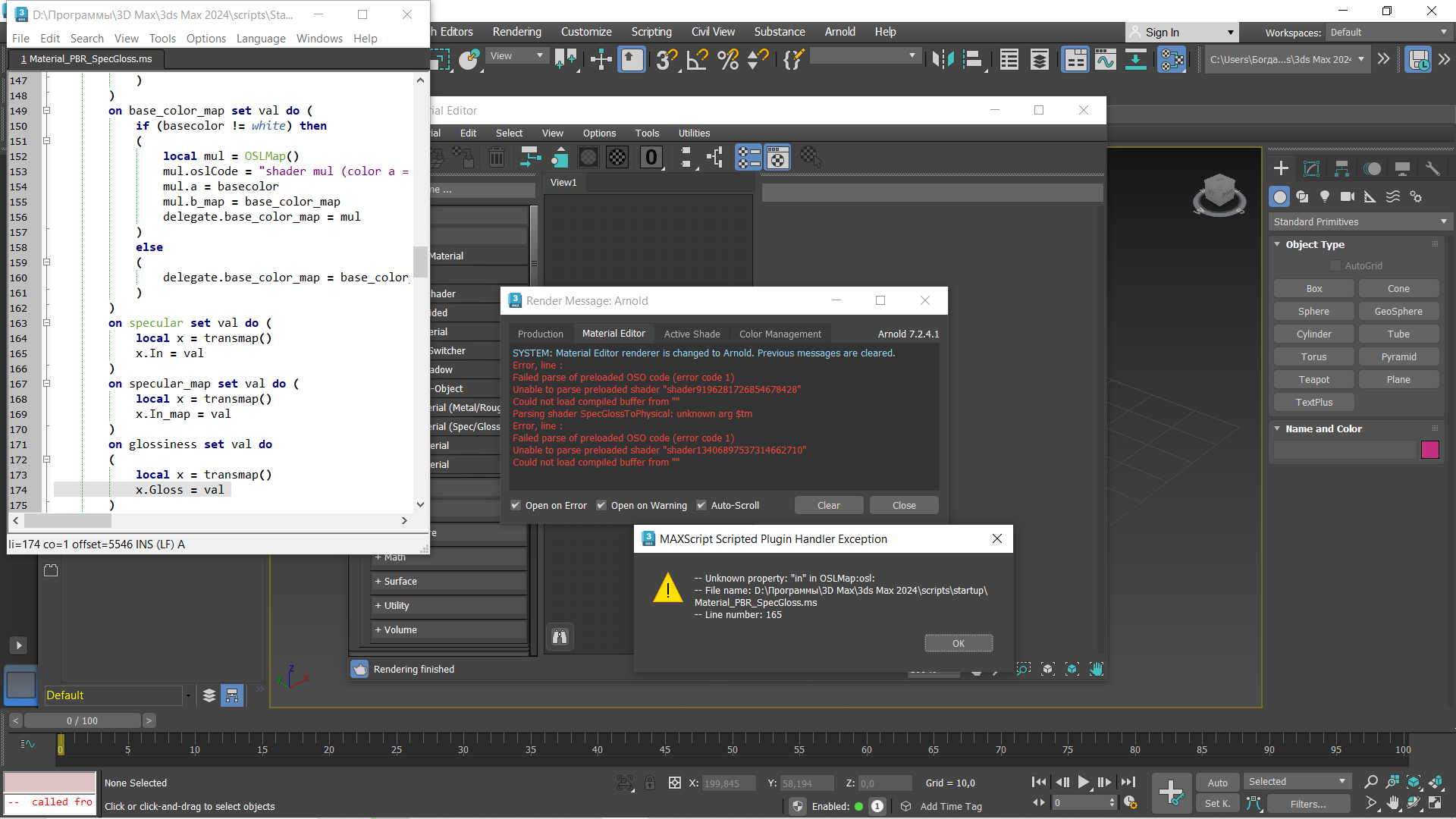Click Lay Out All hierarchy icon

(x=715, y=158)
